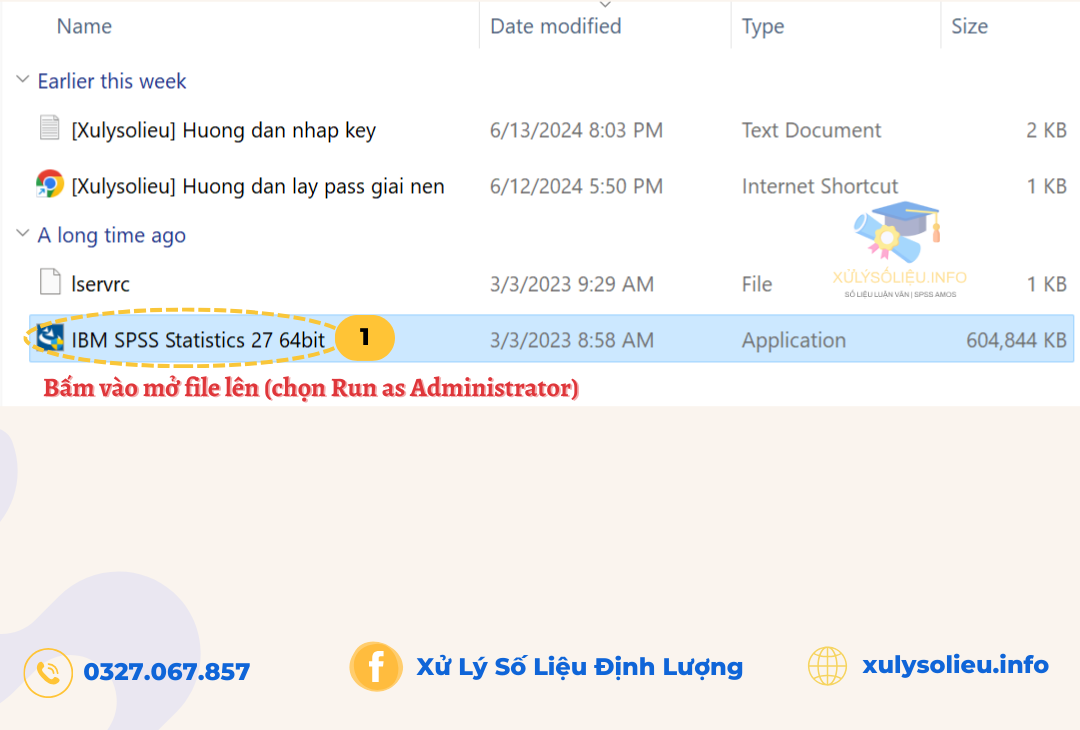The width and height of the screenshot is (1080, 730).
Task: Select the text document icon for Huong dan nhap key
Action: coord(50,128)
